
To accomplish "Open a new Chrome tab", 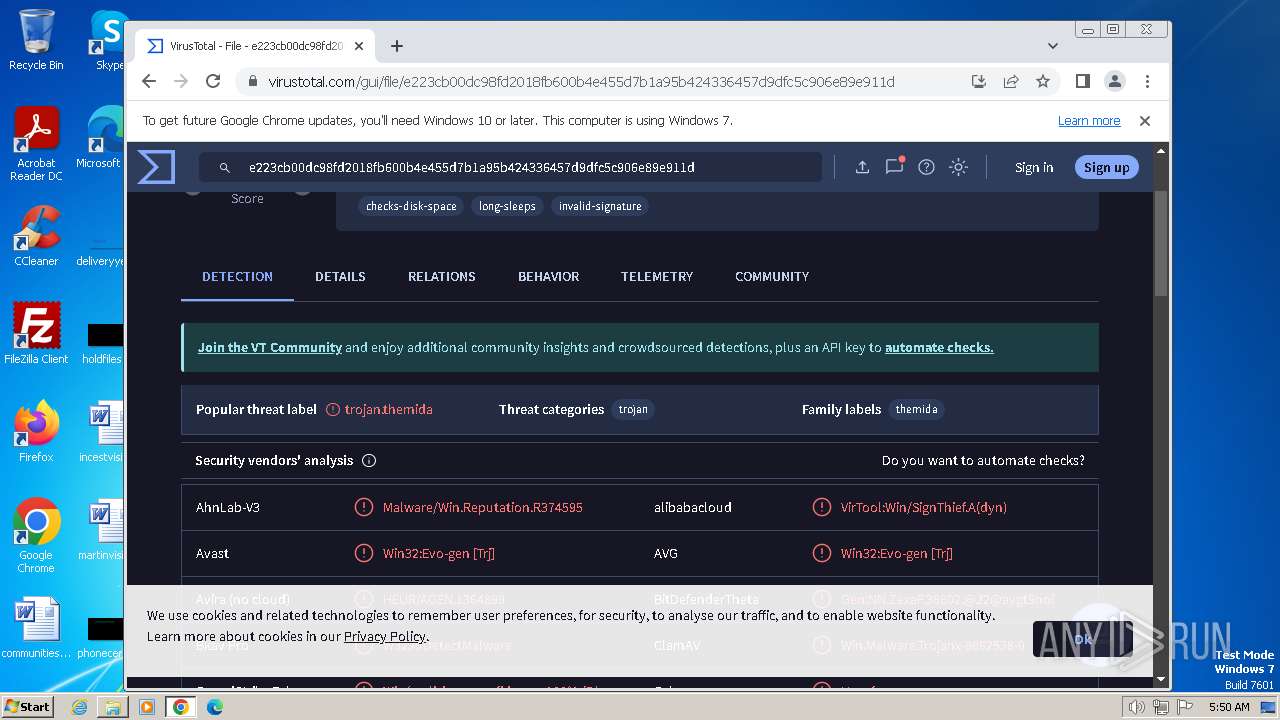I will coord(397,46).
